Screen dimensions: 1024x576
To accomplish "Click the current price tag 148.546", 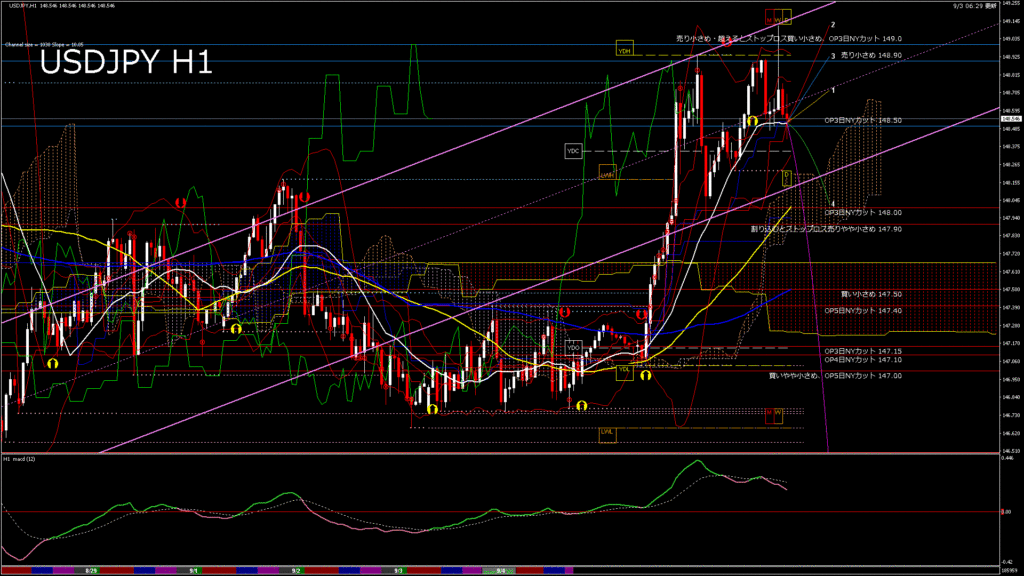I will click(1010, 118).
